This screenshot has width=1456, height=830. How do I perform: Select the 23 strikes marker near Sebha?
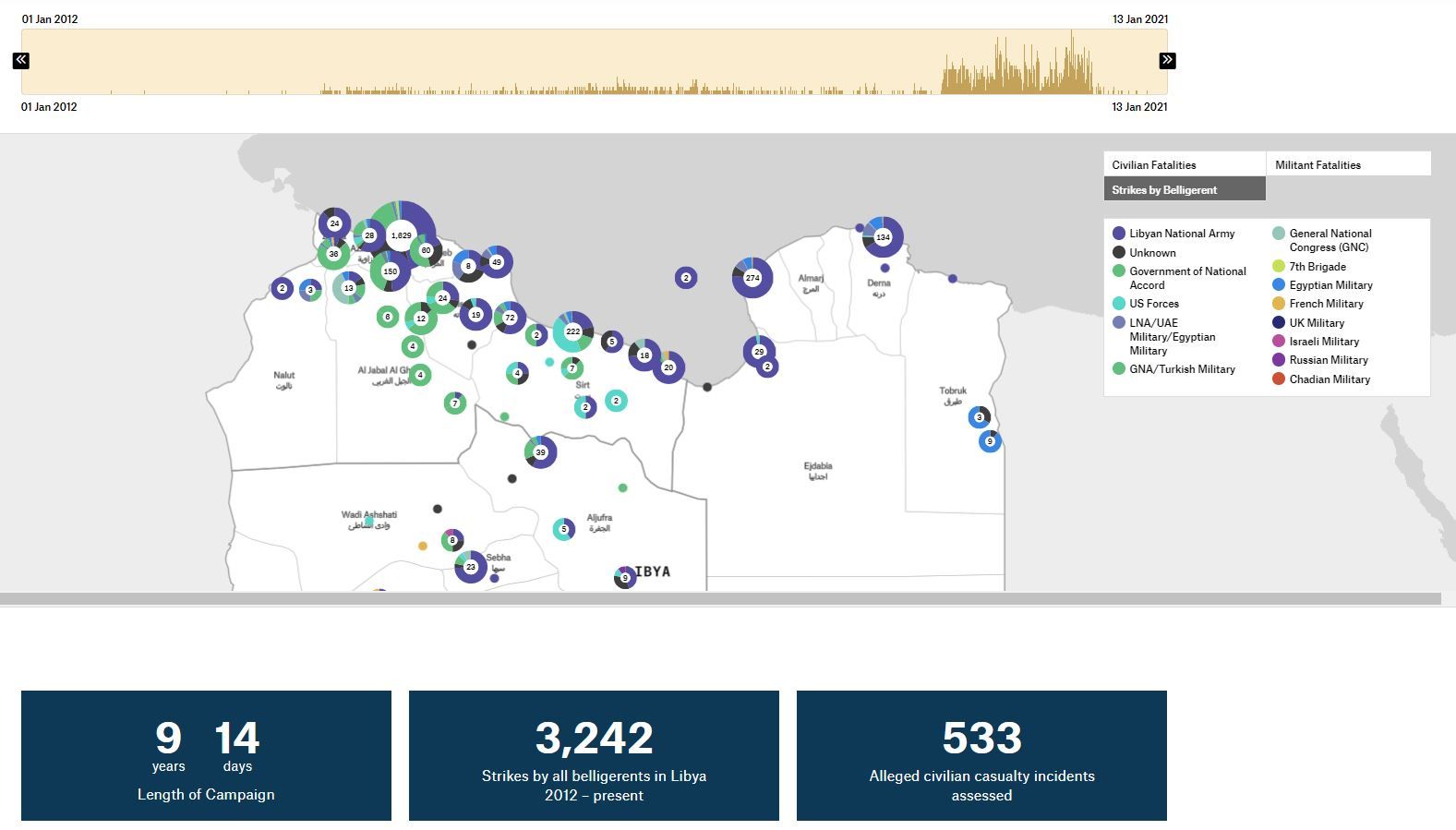[x=471, y=567]
